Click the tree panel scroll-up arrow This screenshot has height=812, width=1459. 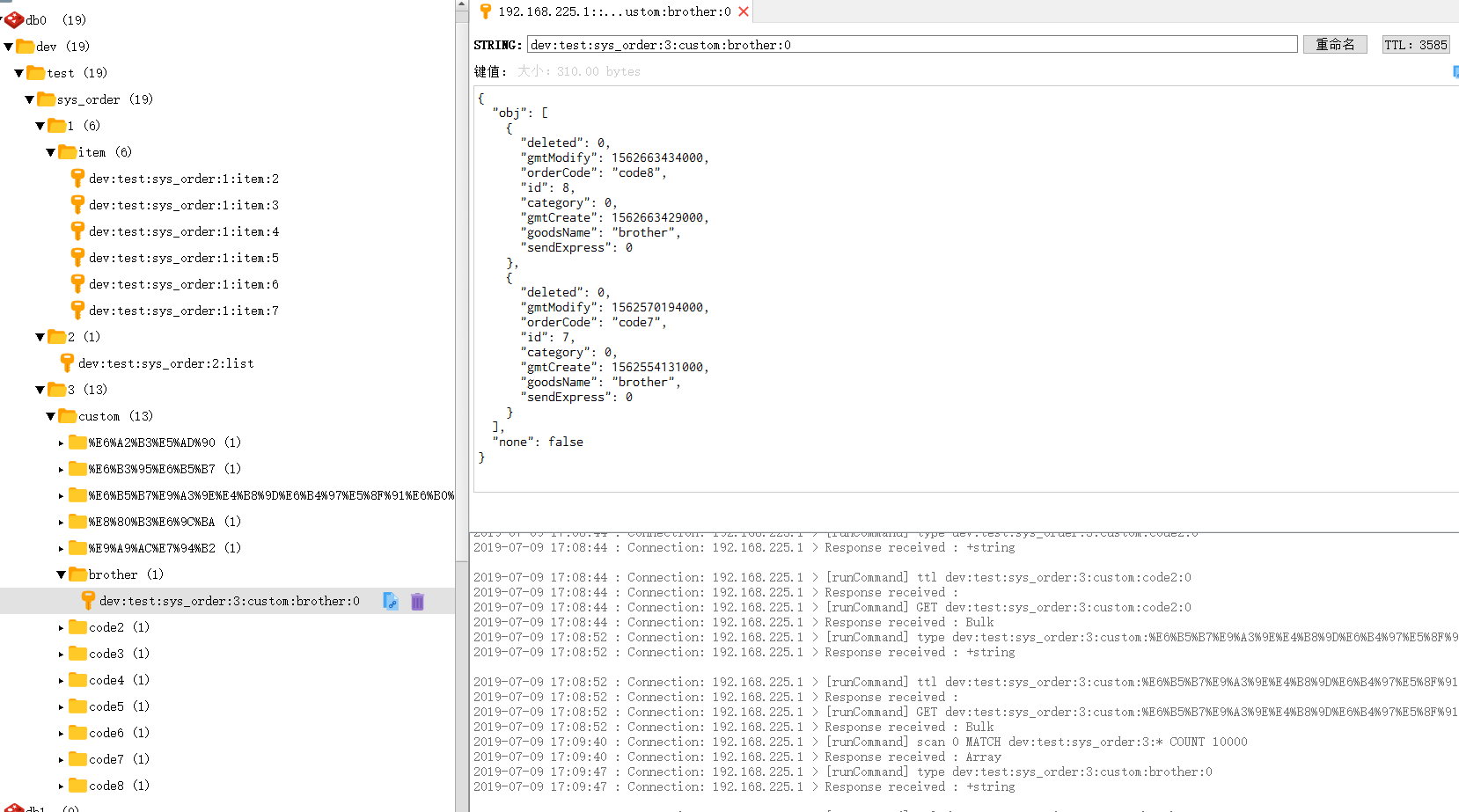point(462,5)
